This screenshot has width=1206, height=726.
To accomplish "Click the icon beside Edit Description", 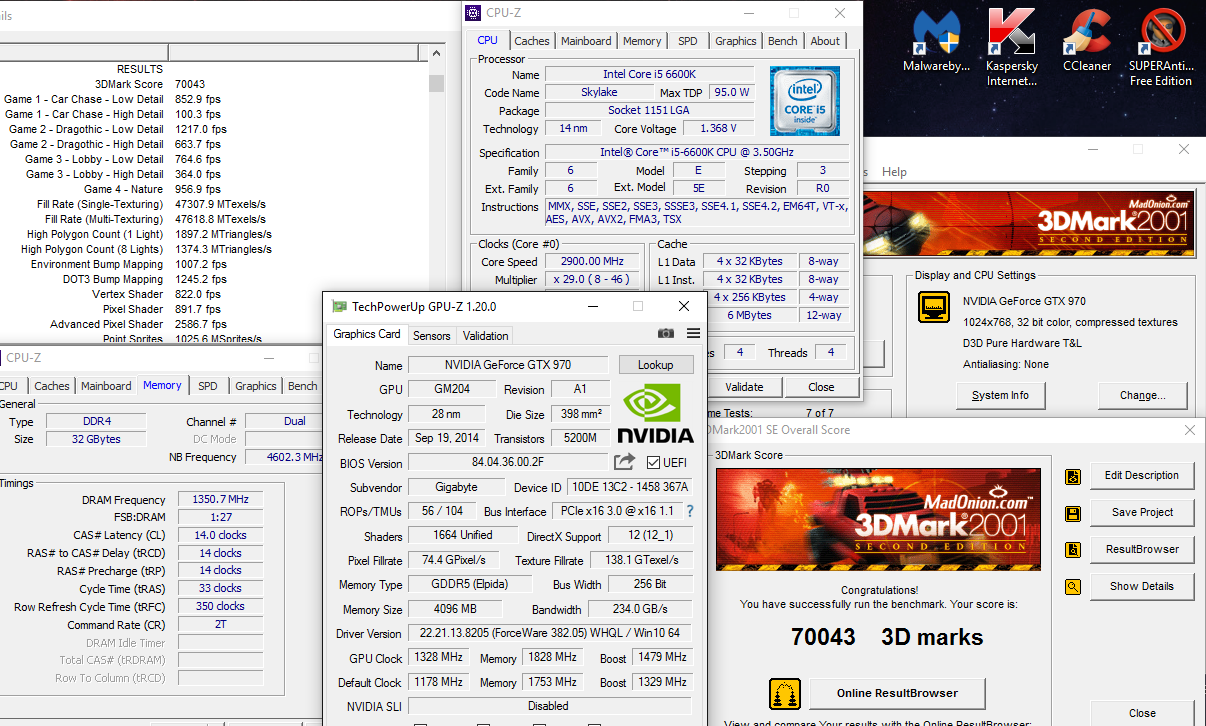I will click(1072, 476).
